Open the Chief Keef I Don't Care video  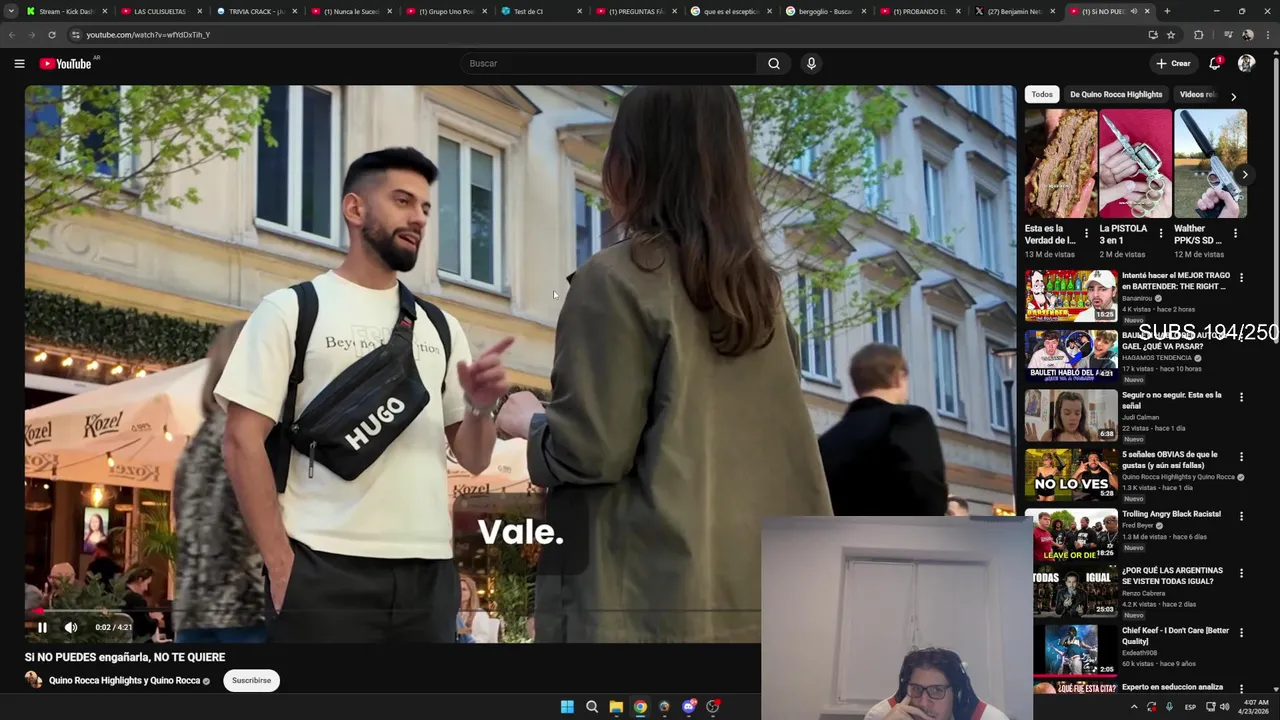[x=1075, y=650]
